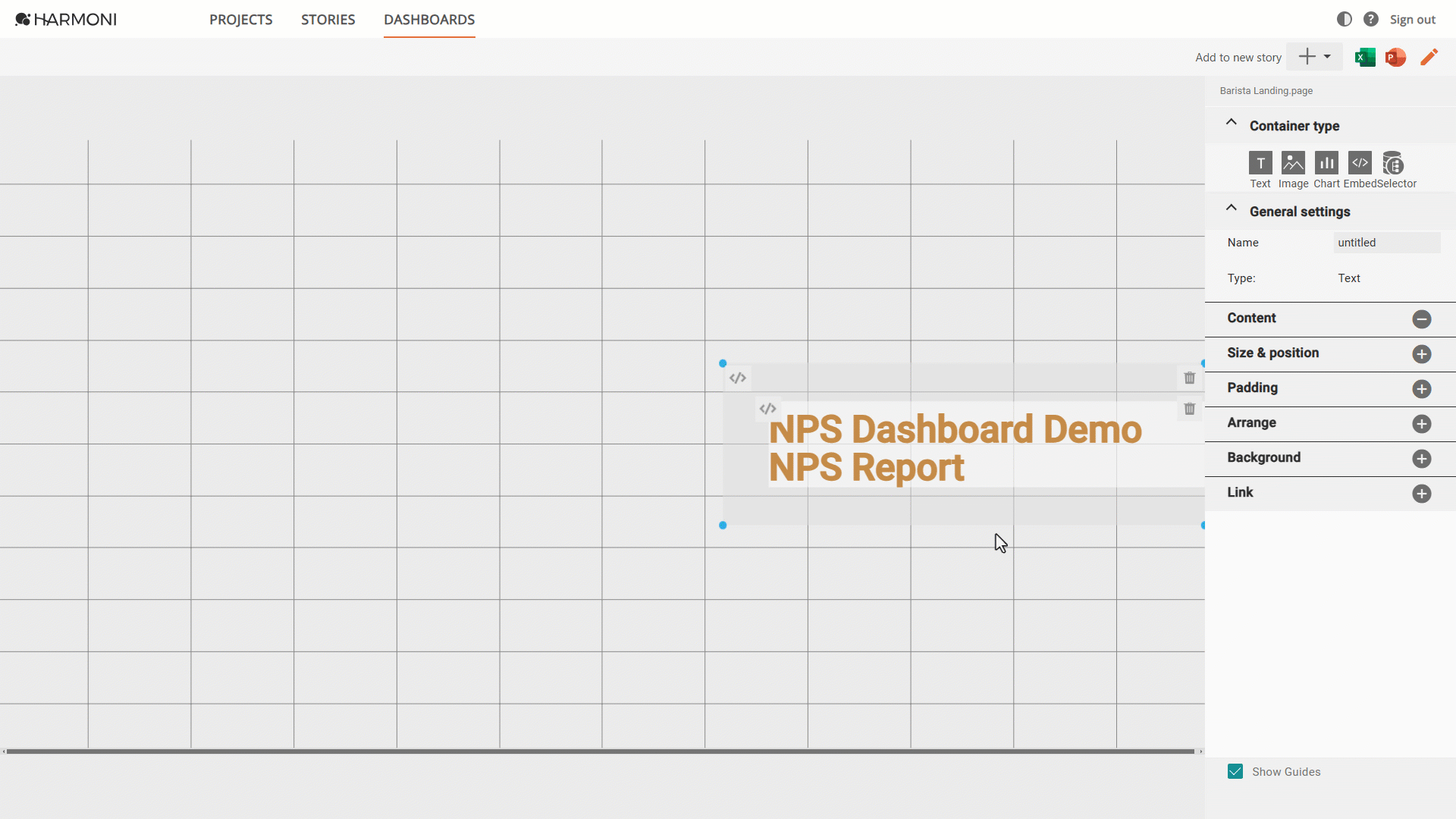This screenshot has height=819, width=1456.
Task: Select the Embed container type icon
Action: coord(1360,163)
